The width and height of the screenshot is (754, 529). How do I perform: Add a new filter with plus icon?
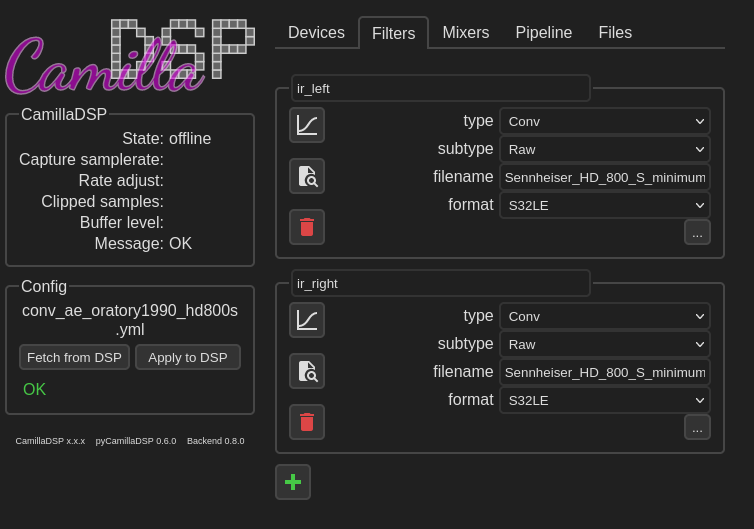293,482
